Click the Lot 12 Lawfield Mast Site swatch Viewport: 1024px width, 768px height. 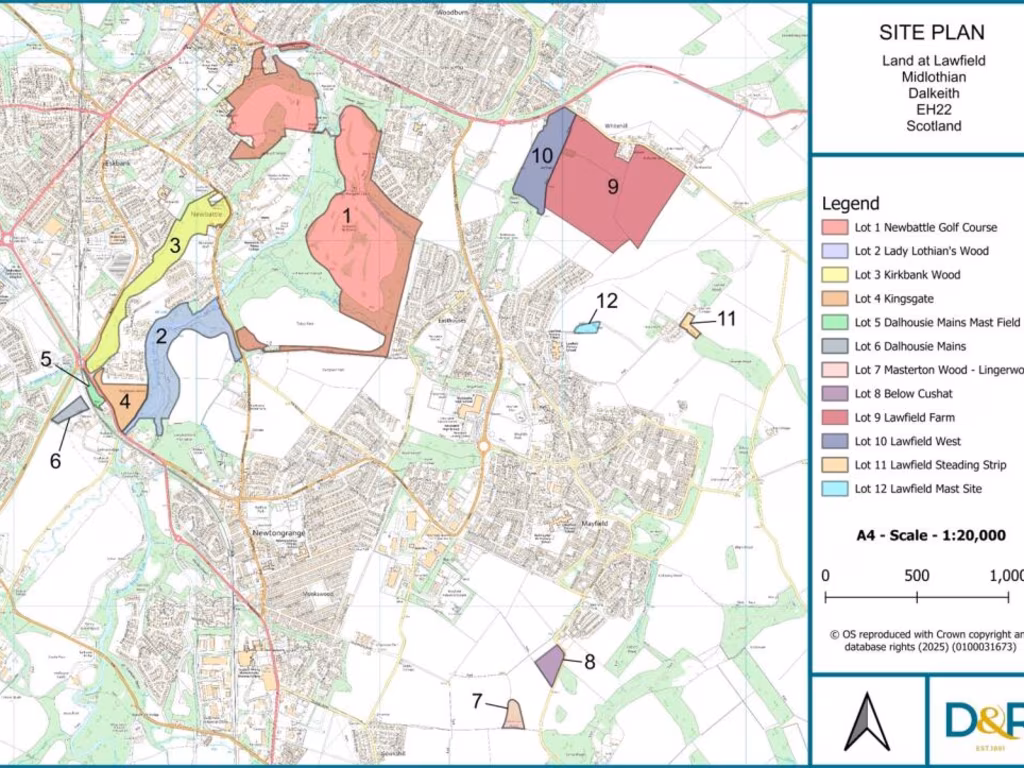point(834,489)
